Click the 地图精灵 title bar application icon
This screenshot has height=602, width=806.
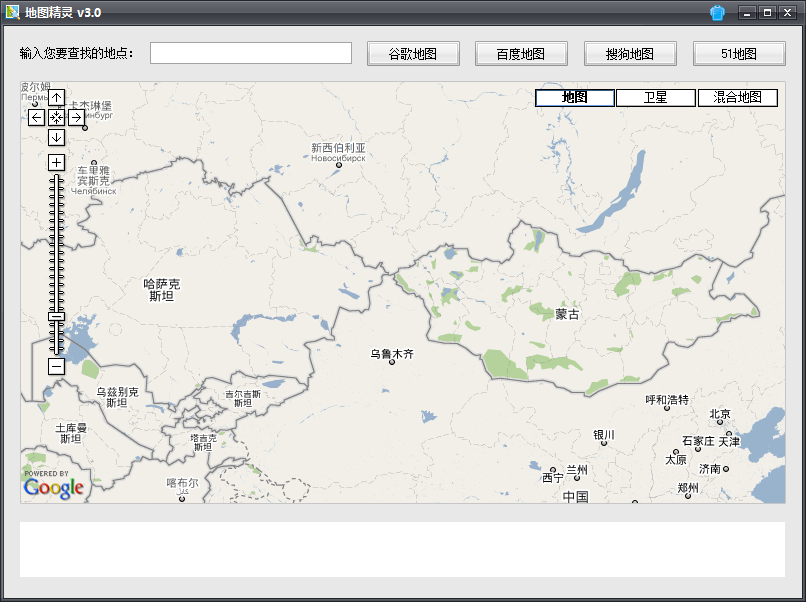point(14,13)
